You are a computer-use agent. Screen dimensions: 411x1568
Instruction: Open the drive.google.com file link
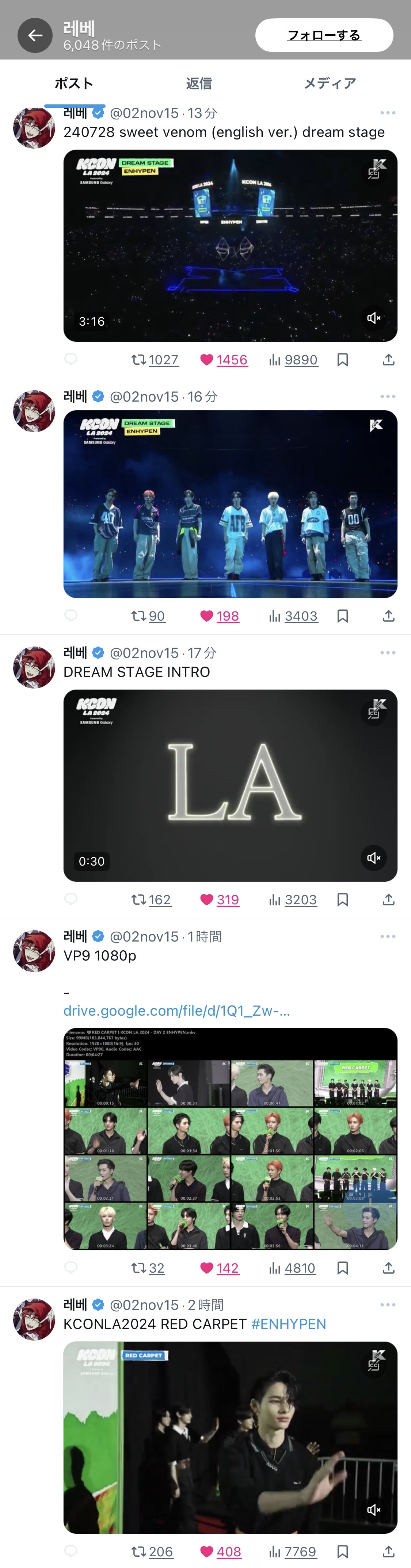click(176, 1011)
